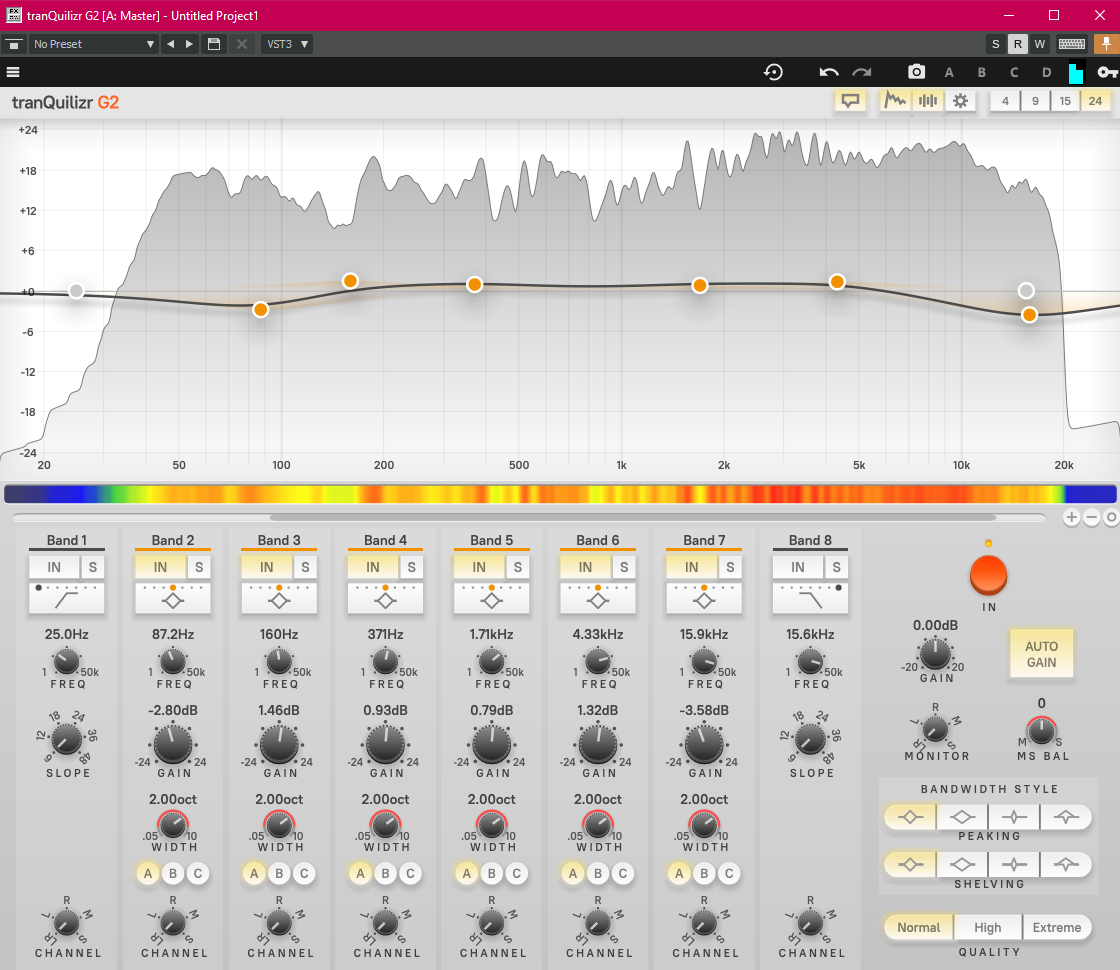Click the S button in host toolbar
This screenshot has height=970, width=1120.
[x=996, y=44]
